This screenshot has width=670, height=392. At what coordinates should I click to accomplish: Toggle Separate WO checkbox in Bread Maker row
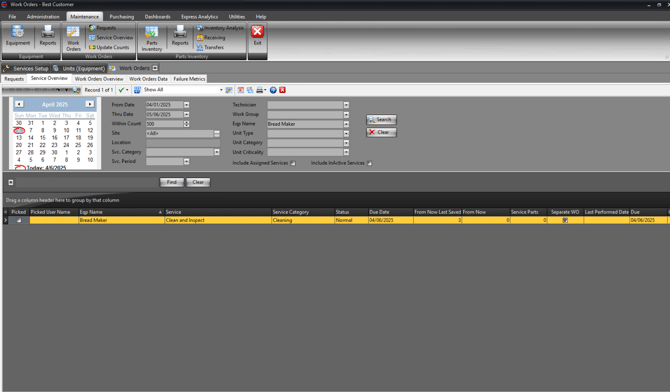565,221
